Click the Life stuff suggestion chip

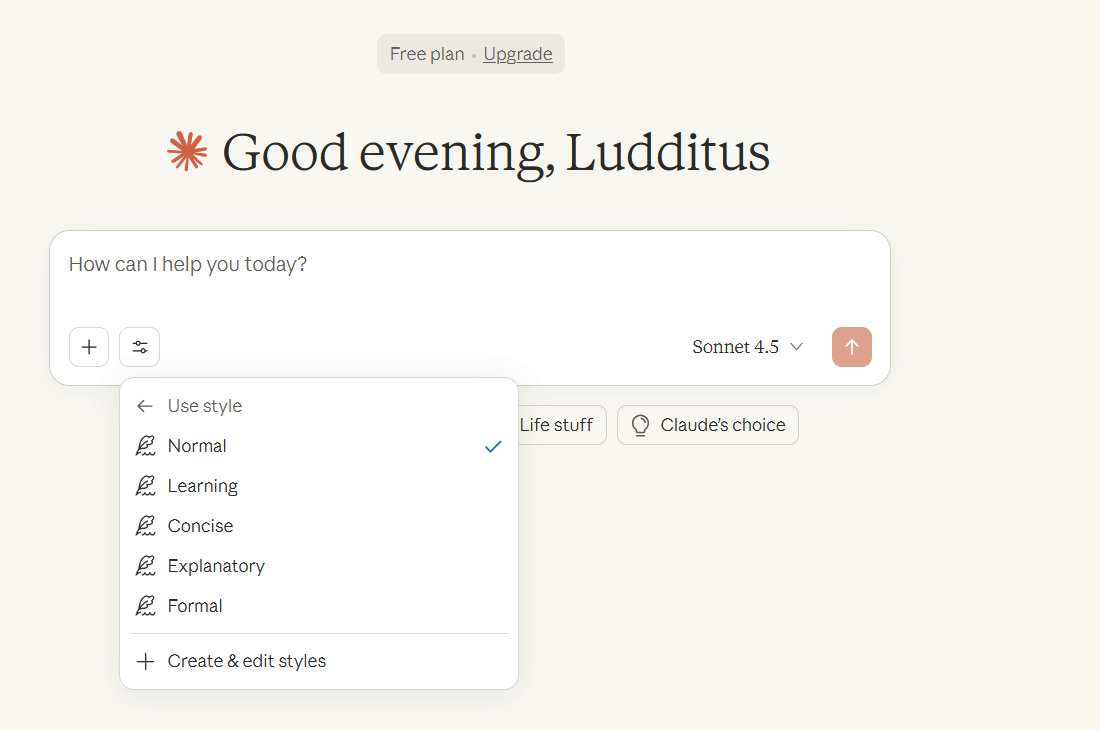tap(557, 425)
